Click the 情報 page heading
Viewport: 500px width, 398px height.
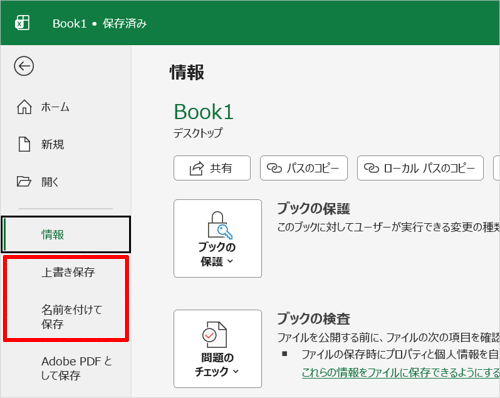[x=187, y=72]
